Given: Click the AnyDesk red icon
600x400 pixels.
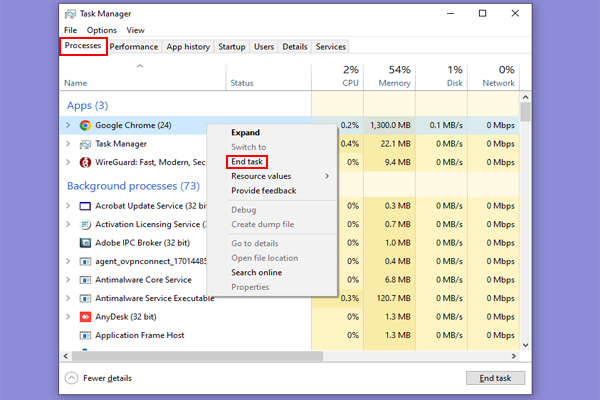Looking at the screenshot, I should (85, 317).
